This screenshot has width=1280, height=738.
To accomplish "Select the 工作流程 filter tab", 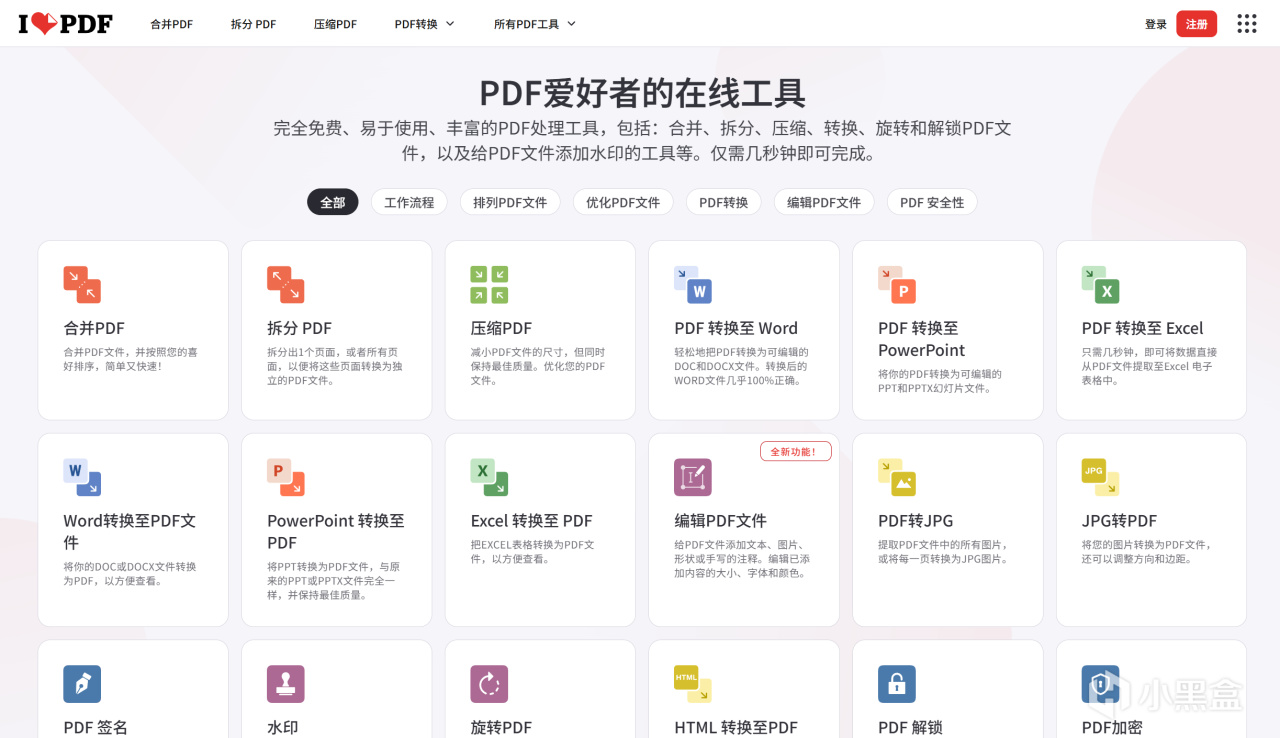I will click(409, 202).
